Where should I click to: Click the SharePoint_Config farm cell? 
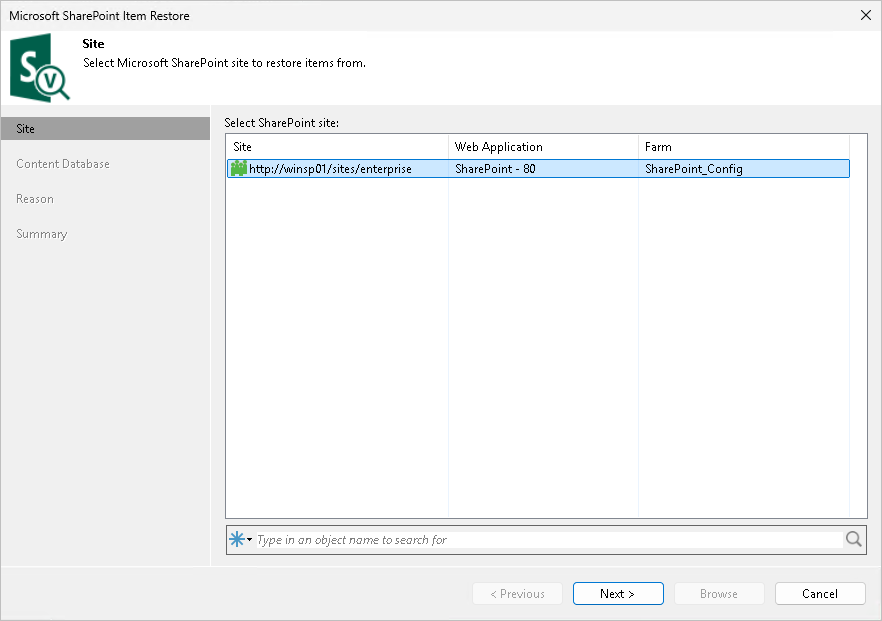click(694, 169)
